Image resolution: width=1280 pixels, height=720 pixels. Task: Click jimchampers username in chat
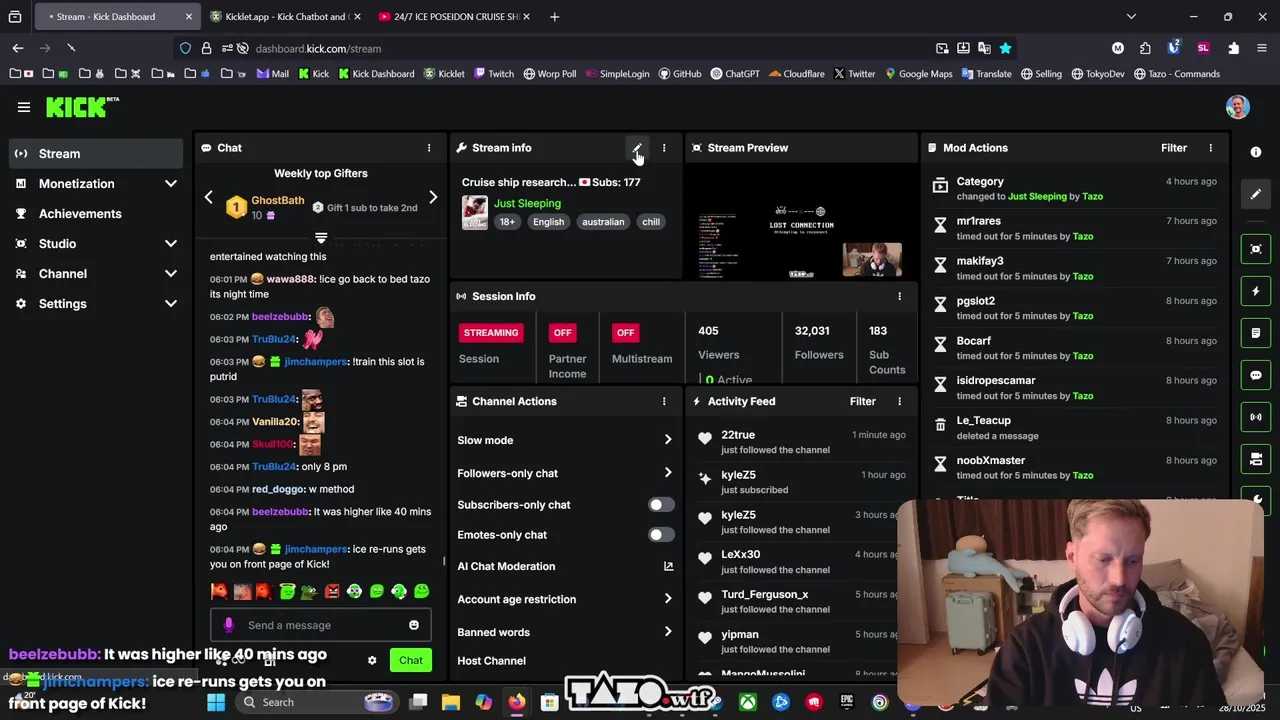coord(316,362)
